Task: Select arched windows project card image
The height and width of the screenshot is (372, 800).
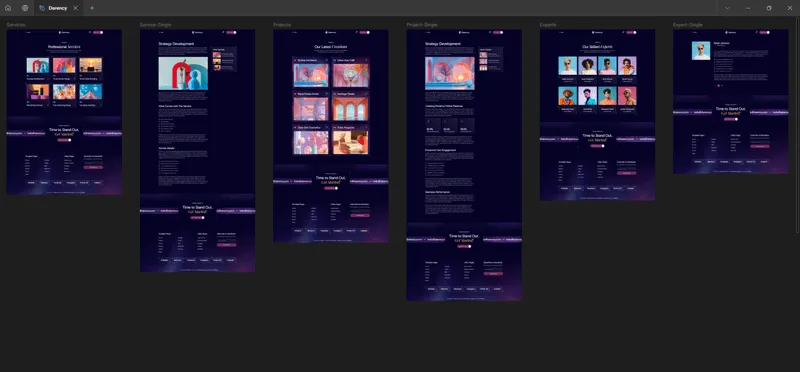Action: tap(351, 109)
